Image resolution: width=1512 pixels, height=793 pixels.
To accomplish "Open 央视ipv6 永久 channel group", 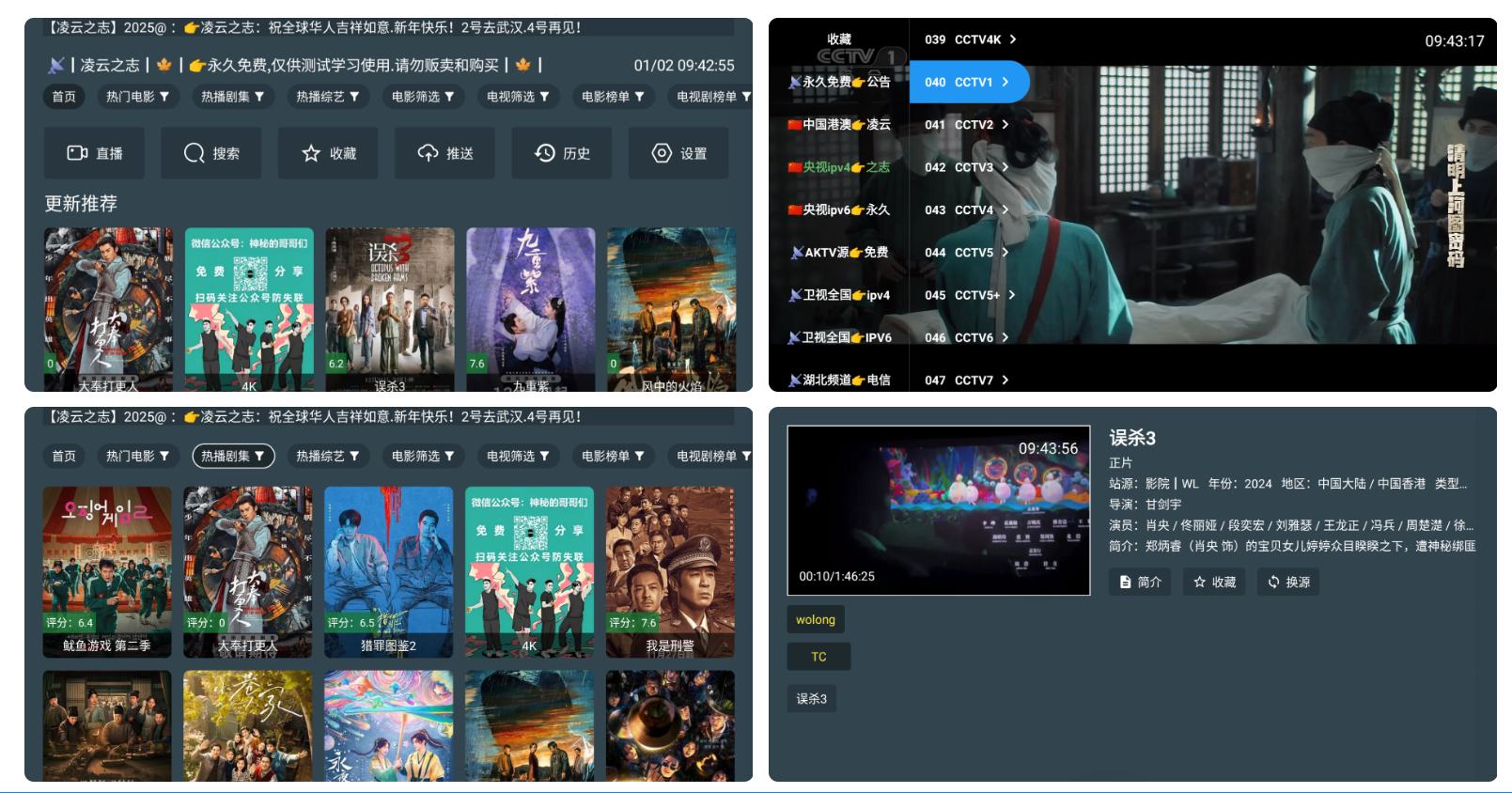I will tap(839, 210).
